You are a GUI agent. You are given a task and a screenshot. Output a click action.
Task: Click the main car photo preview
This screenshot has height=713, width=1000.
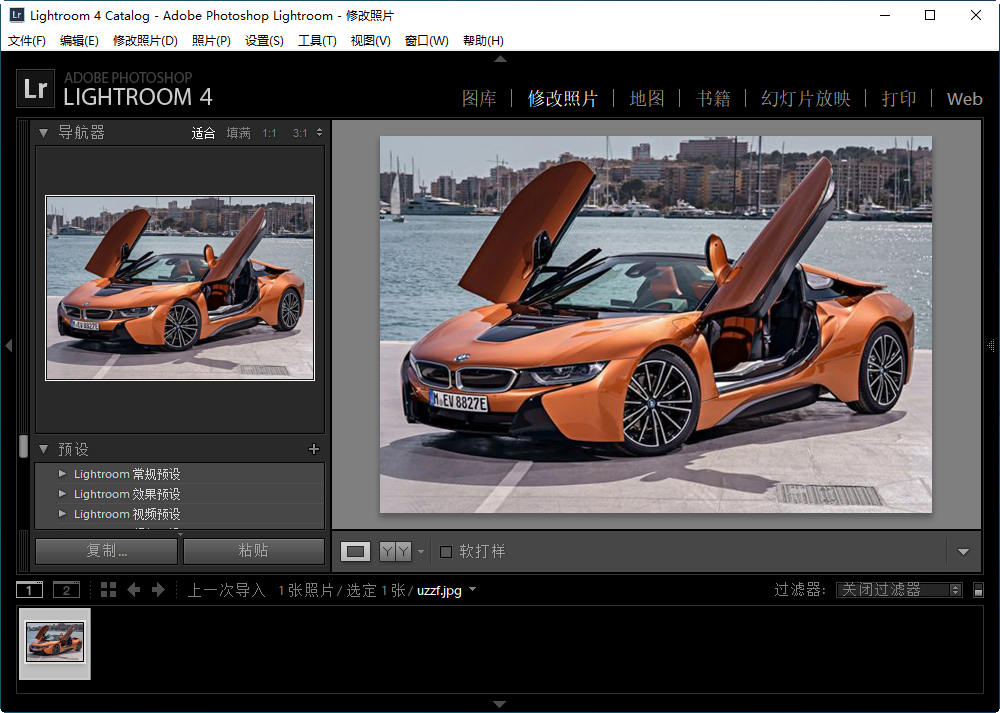click(x=656, y=324)
